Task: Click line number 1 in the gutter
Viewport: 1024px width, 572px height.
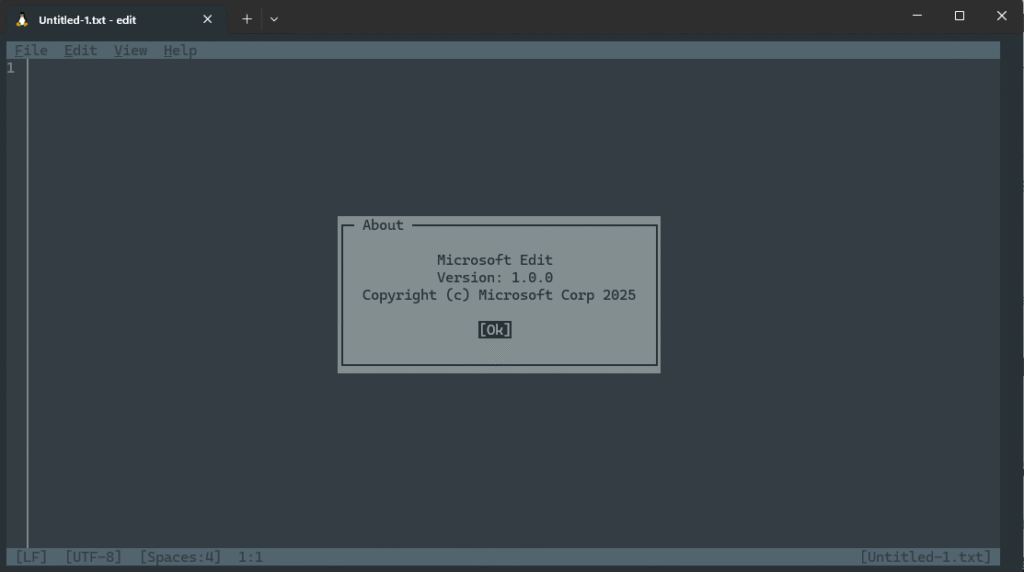Action: [x=10, y=68]
